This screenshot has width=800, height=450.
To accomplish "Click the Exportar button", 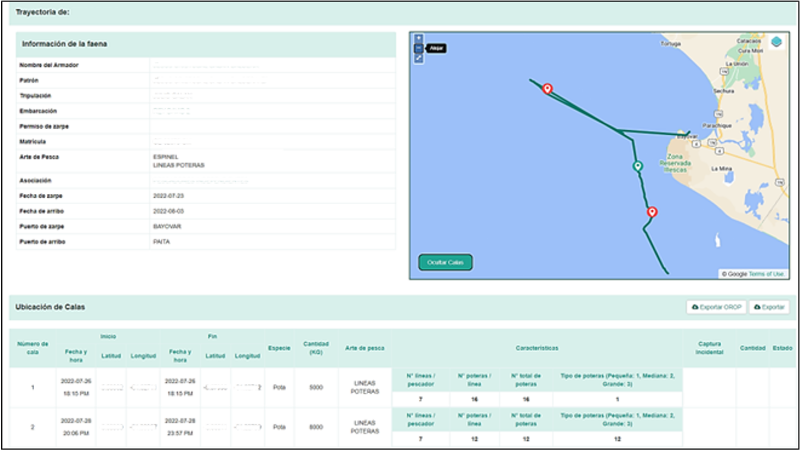I will point(769,307).
